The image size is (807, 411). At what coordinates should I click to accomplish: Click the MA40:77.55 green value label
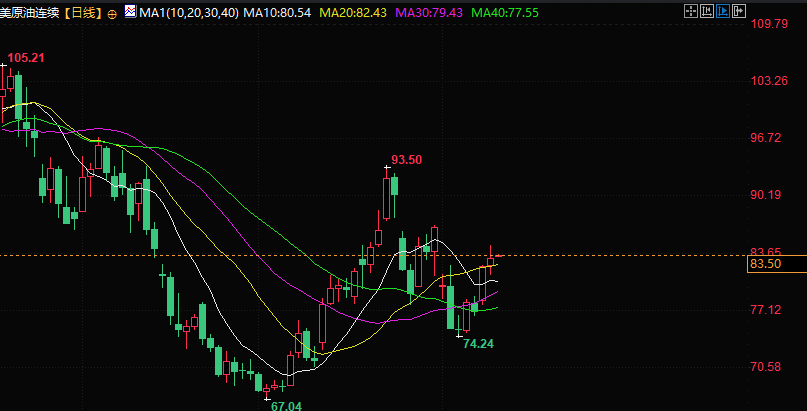[x=504, y=12]
